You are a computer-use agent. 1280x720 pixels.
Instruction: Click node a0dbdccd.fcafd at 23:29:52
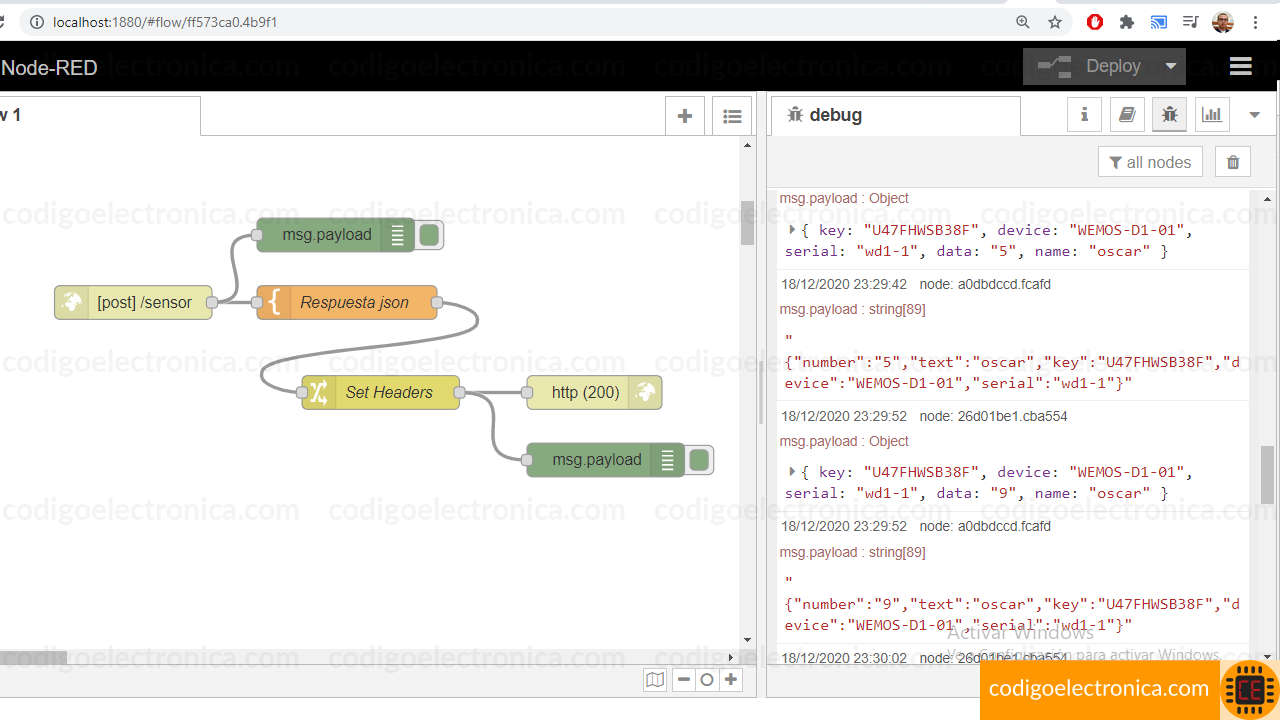(x=985, y=526)
